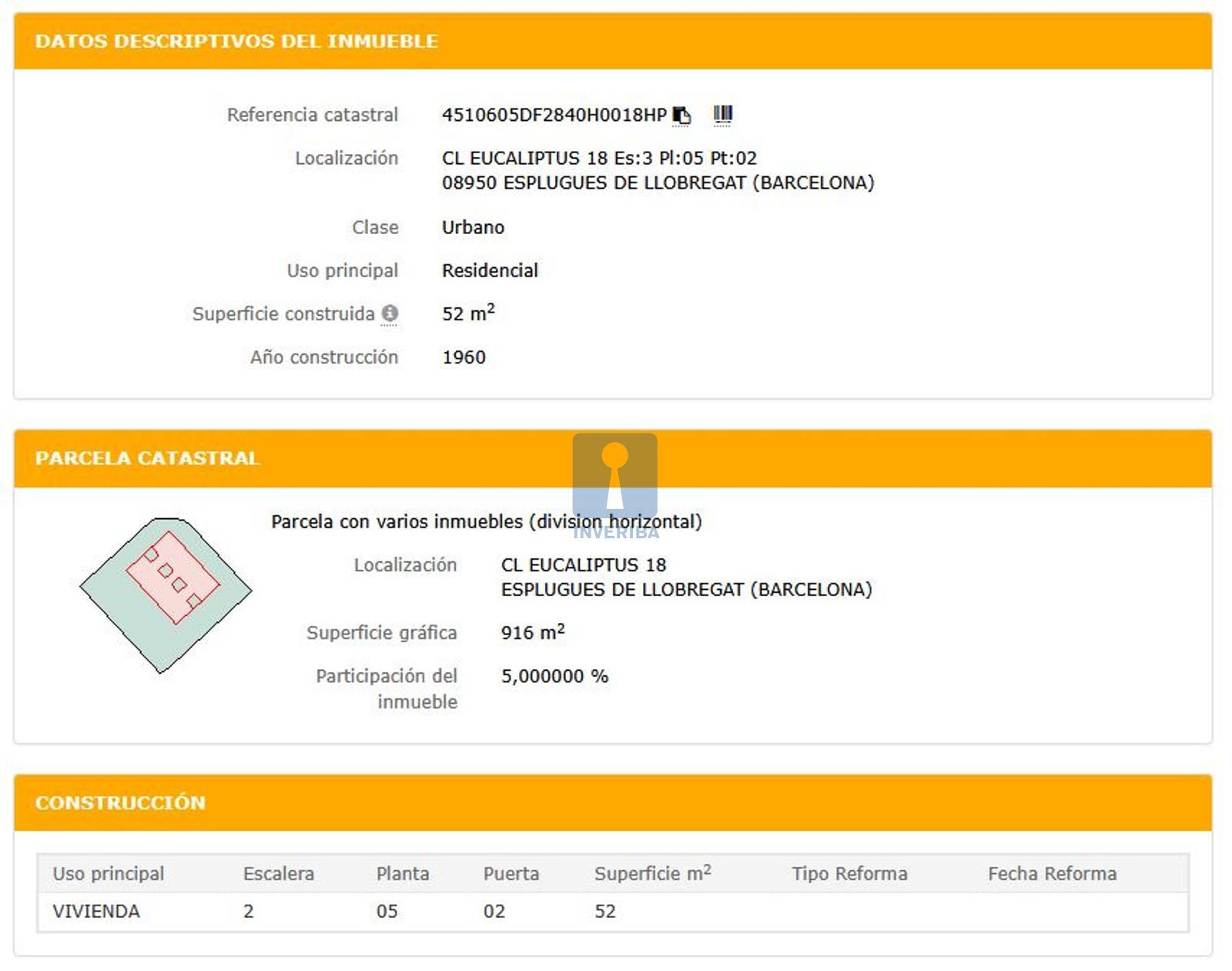
Task: Select the DATOS DESCRIPTIVOS DEL INMUEBLE header
Action: (x=236, y=42)
